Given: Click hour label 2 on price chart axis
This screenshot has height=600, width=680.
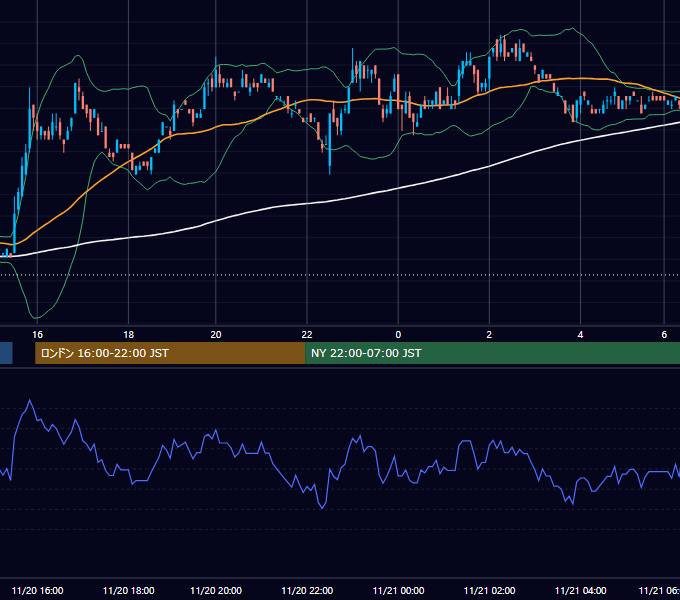Looking at the screenshot, I should pyautogui.click(x=489, y=335).
